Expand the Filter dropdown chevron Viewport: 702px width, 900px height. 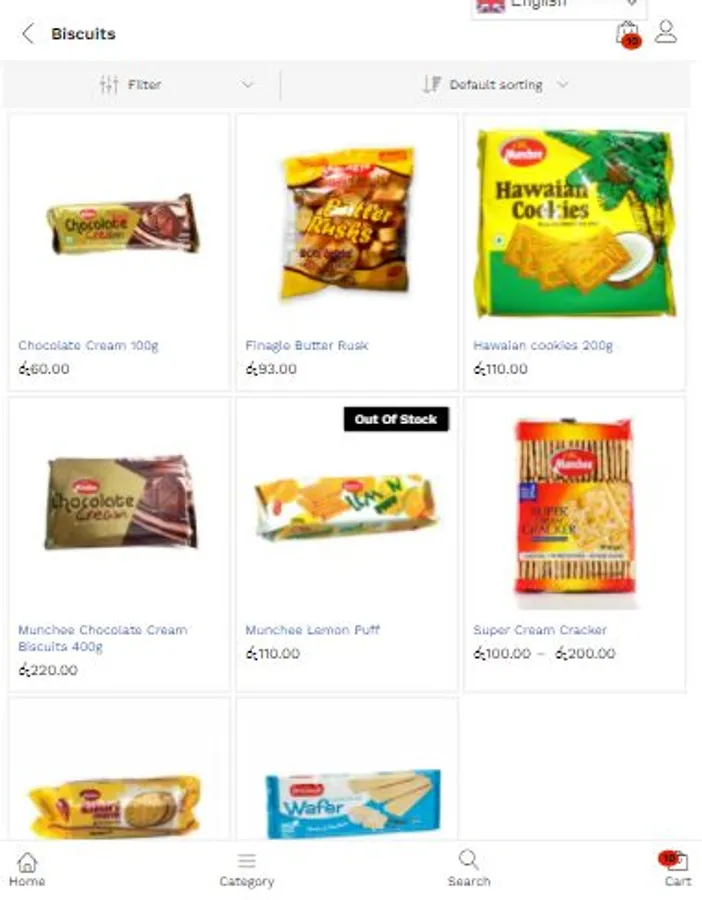point(247,84)
